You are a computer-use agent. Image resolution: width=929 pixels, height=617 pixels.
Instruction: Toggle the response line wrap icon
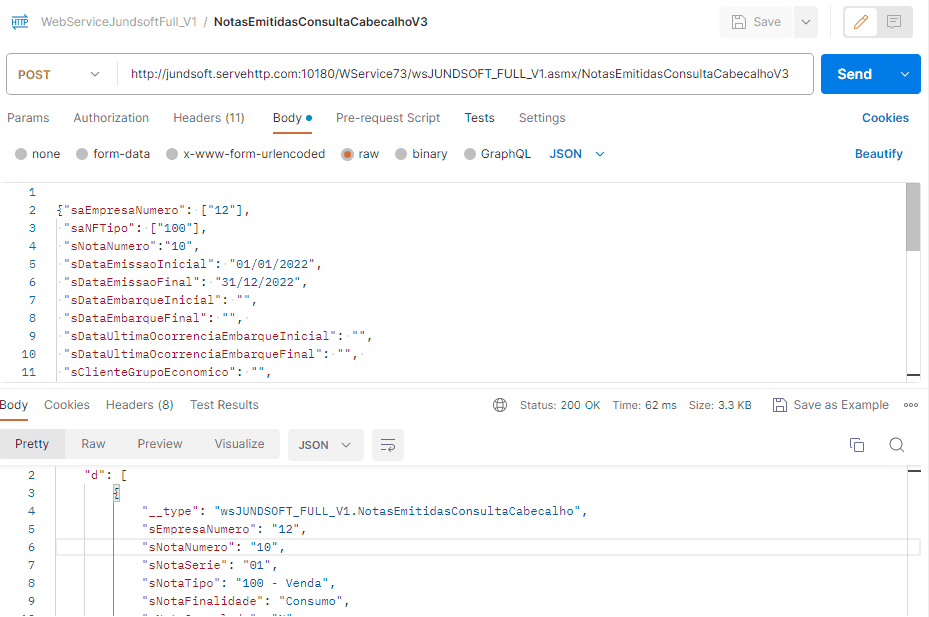point(386,445)
